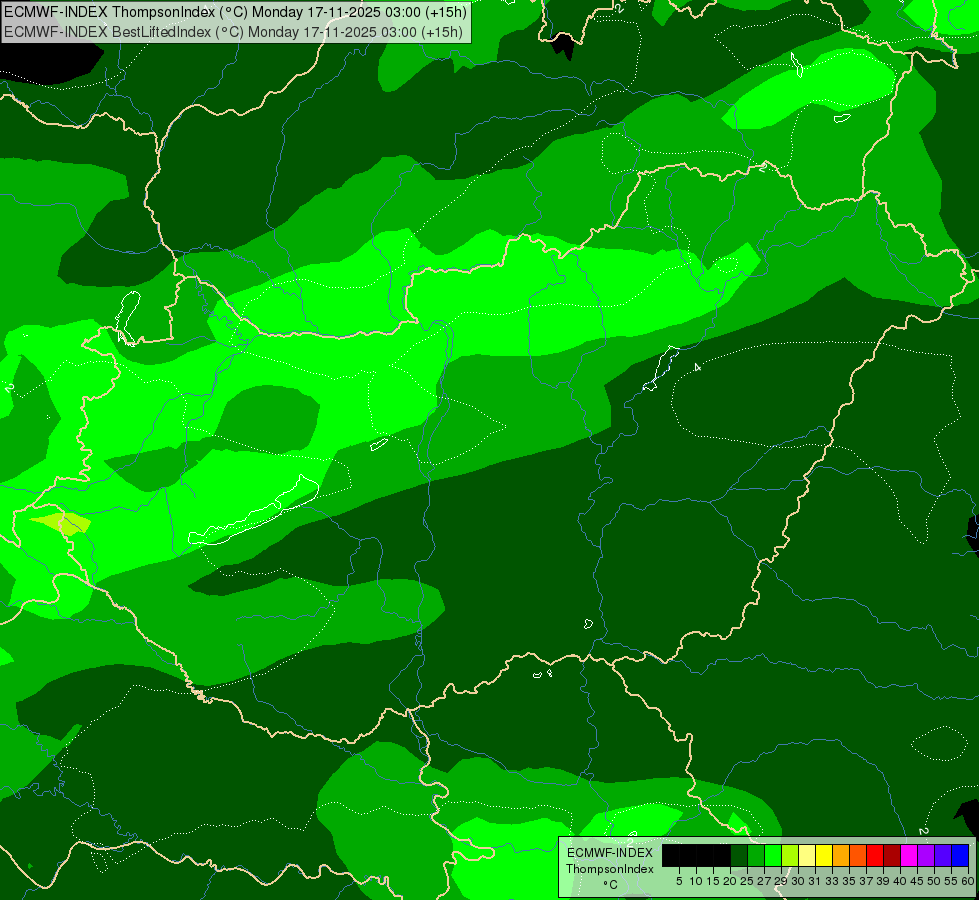Click the ThompsonIndex title line at top

(235, 12)
